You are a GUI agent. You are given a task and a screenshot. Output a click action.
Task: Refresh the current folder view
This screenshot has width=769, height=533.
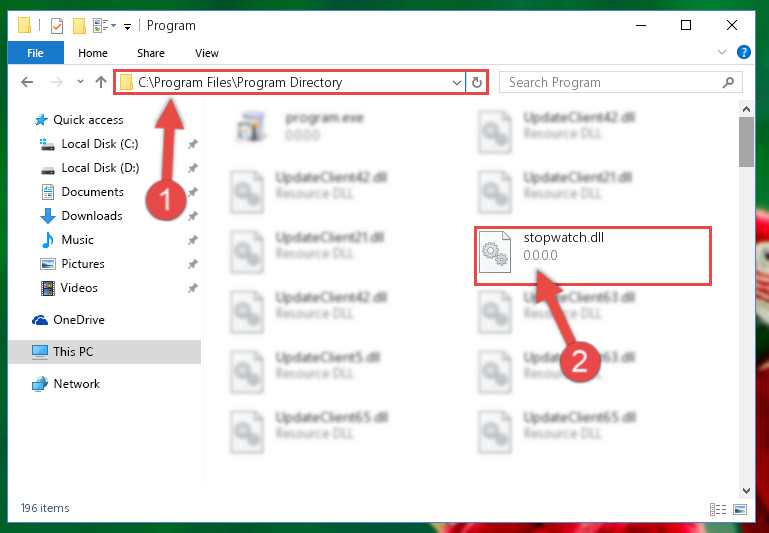476,82
